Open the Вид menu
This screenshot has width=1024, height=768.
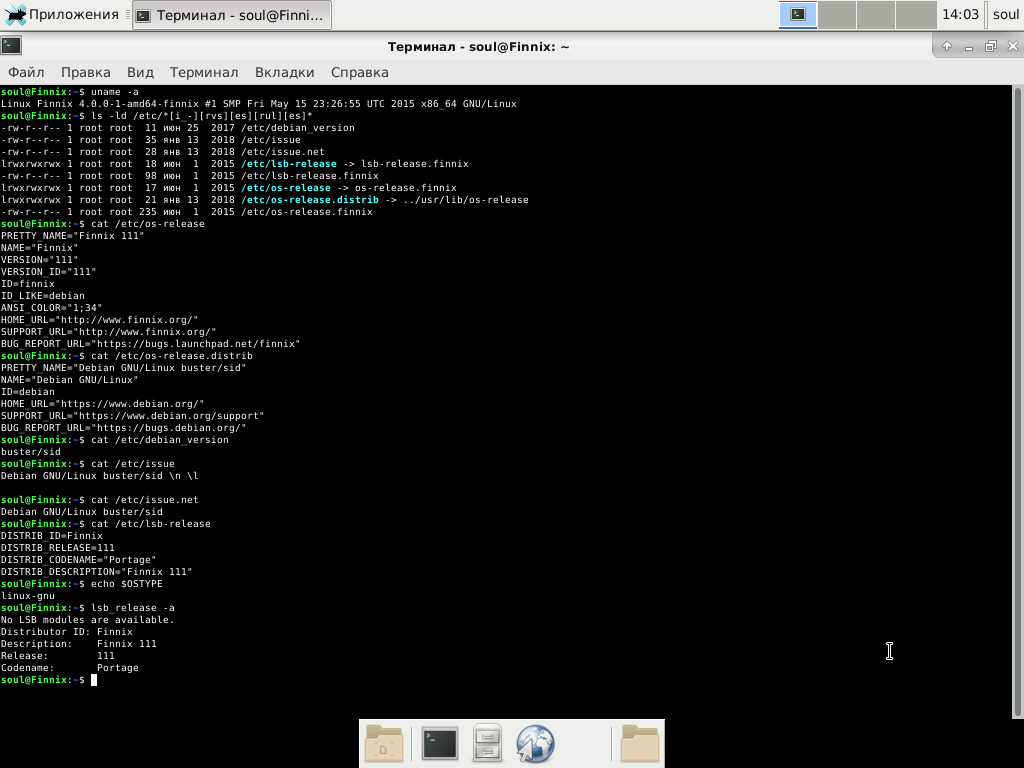coord(140,72)
